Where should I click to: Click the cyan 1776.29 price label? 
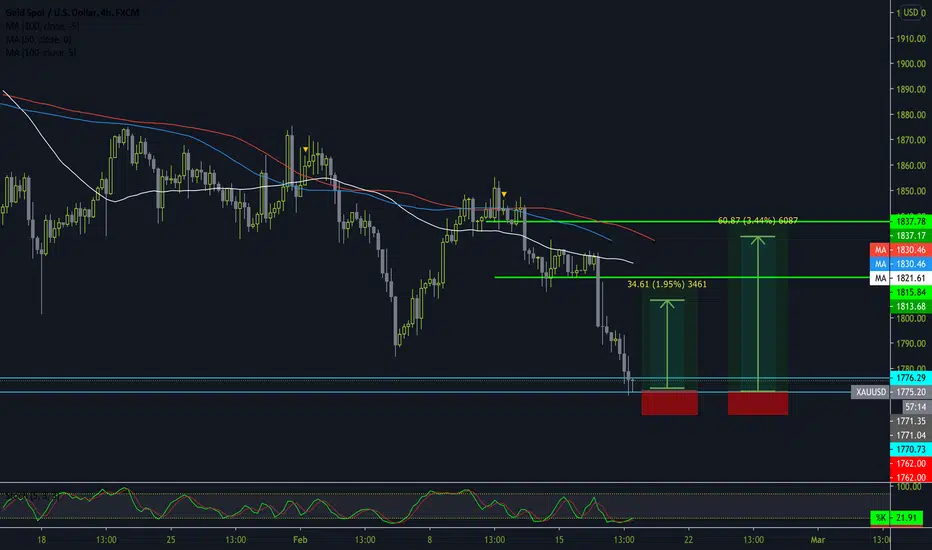911,378
